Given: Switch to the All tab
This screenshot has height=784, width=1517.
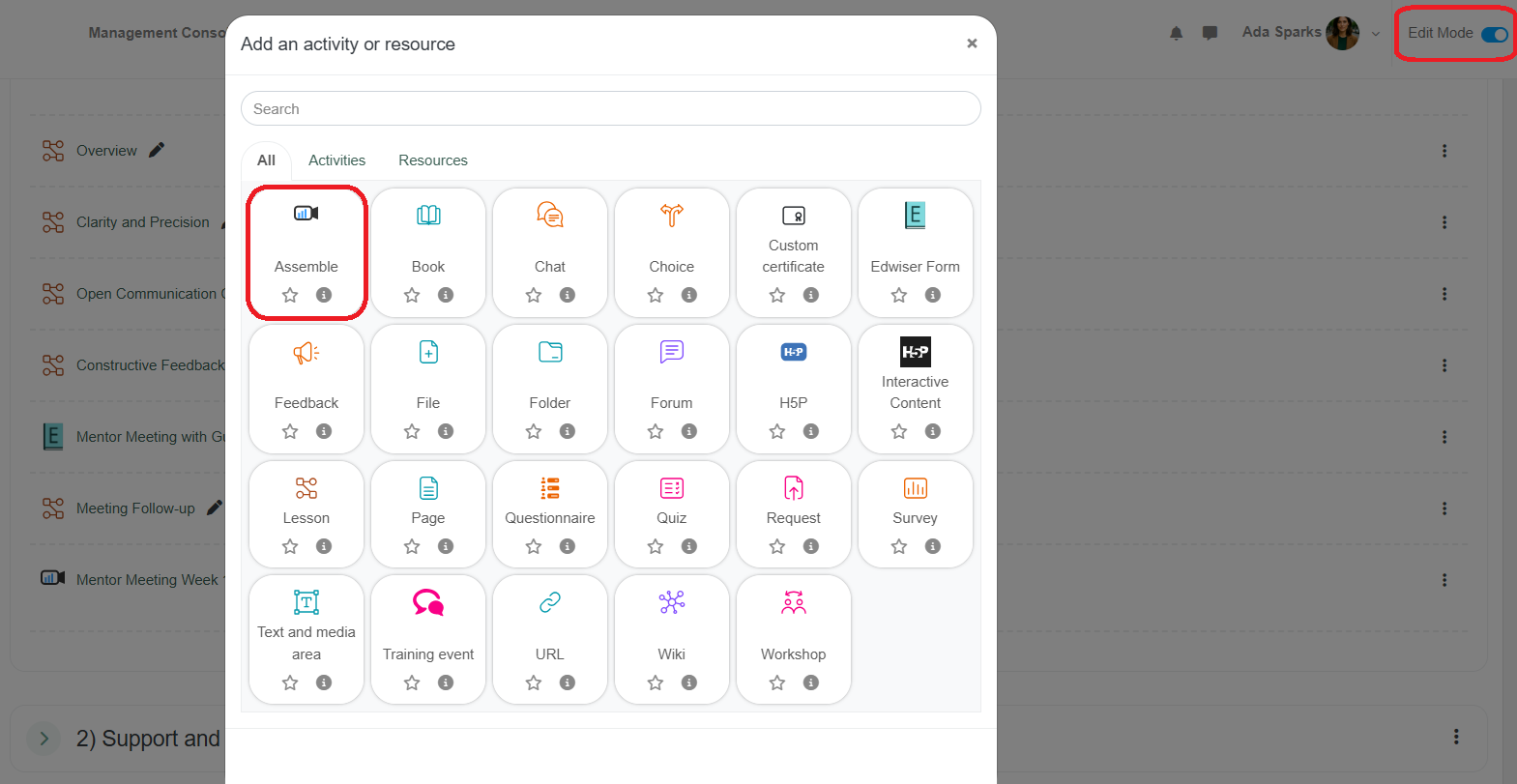Looking at the screenshot, I should 266,160.
